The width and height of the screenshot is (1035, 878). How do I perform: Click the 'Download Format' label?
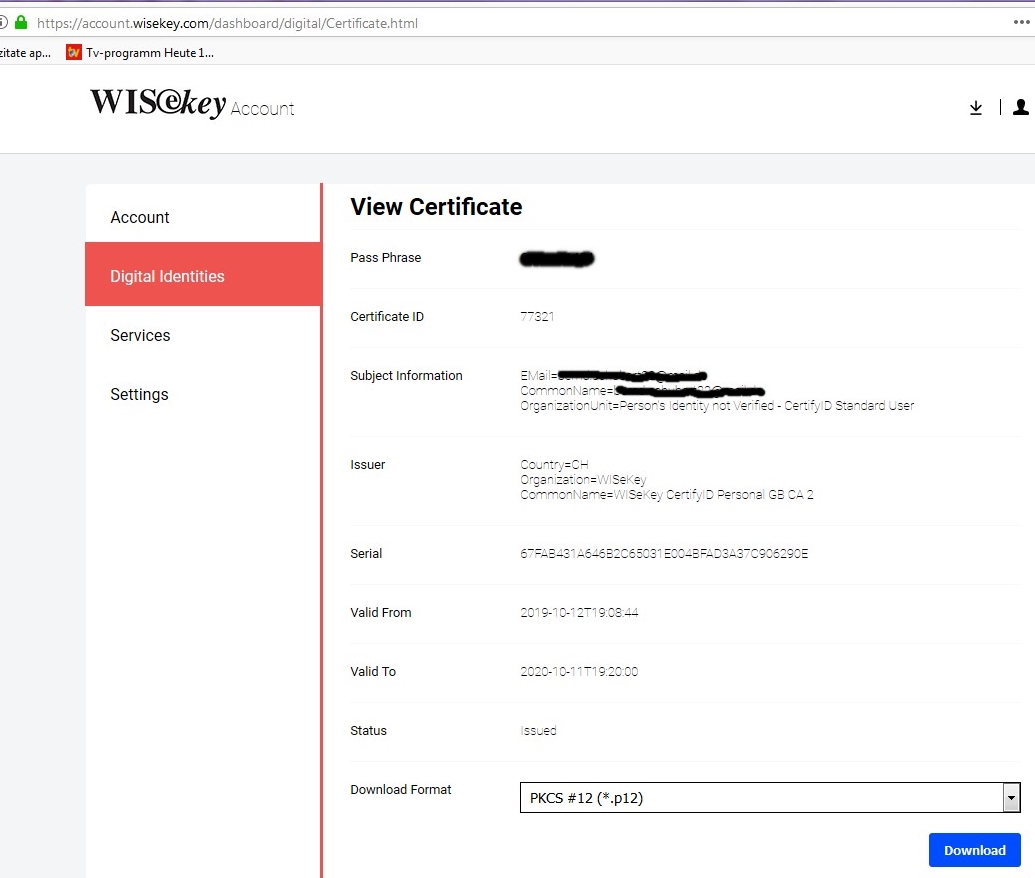pos(401,790)
